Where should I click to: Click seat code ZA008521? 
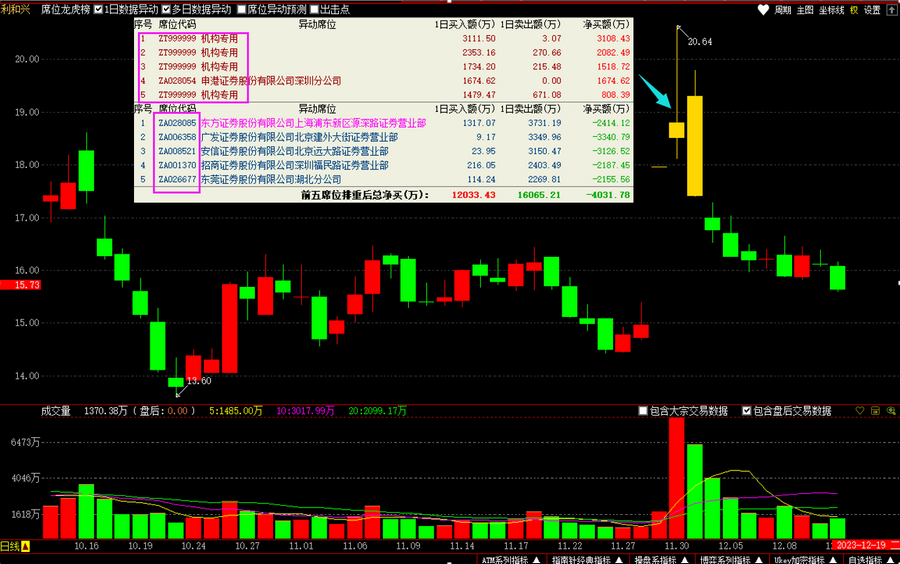(177, 151)
